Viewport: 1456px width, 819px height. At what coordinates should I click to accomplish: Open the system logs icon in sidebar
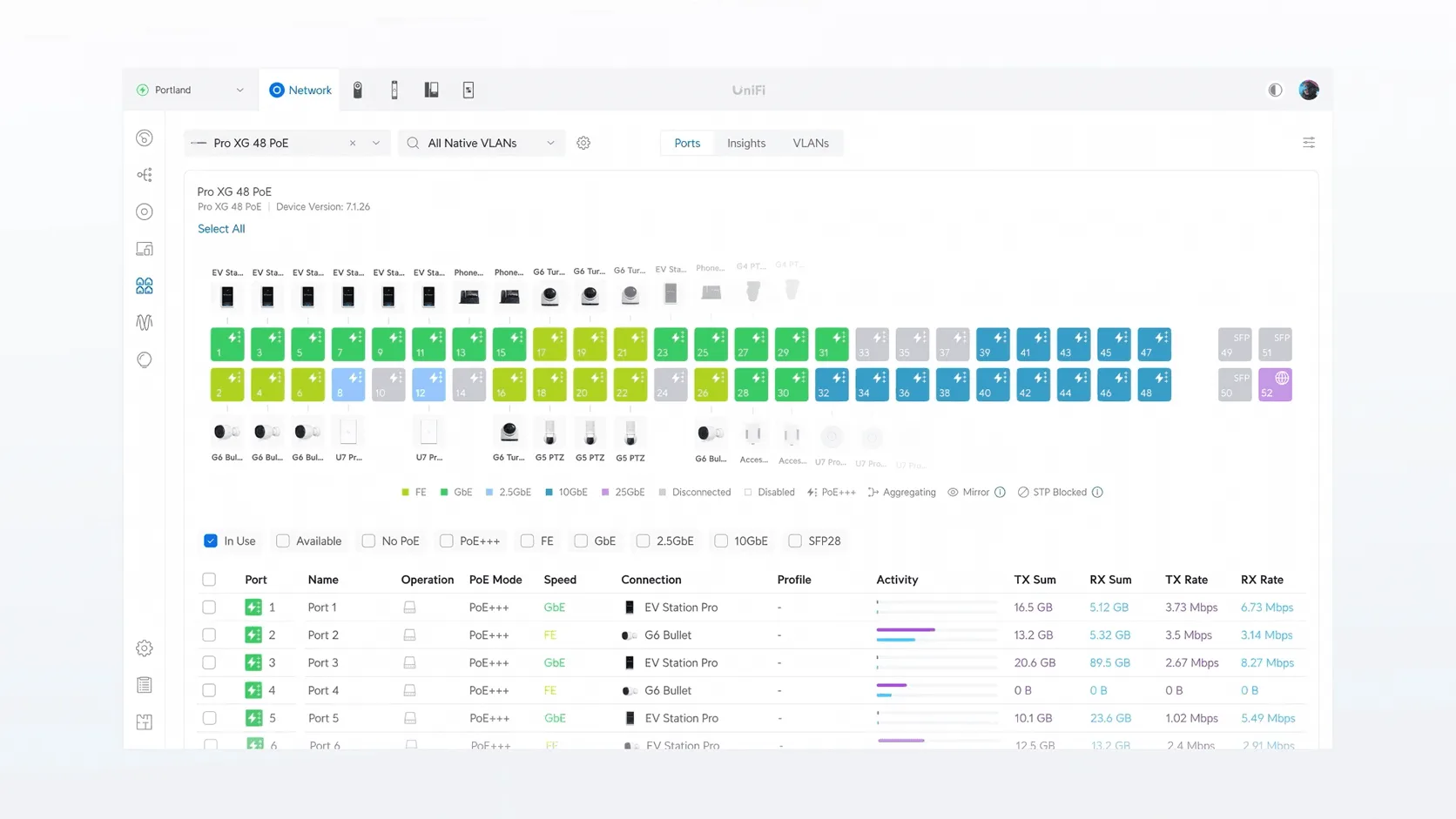coord(145,685)
